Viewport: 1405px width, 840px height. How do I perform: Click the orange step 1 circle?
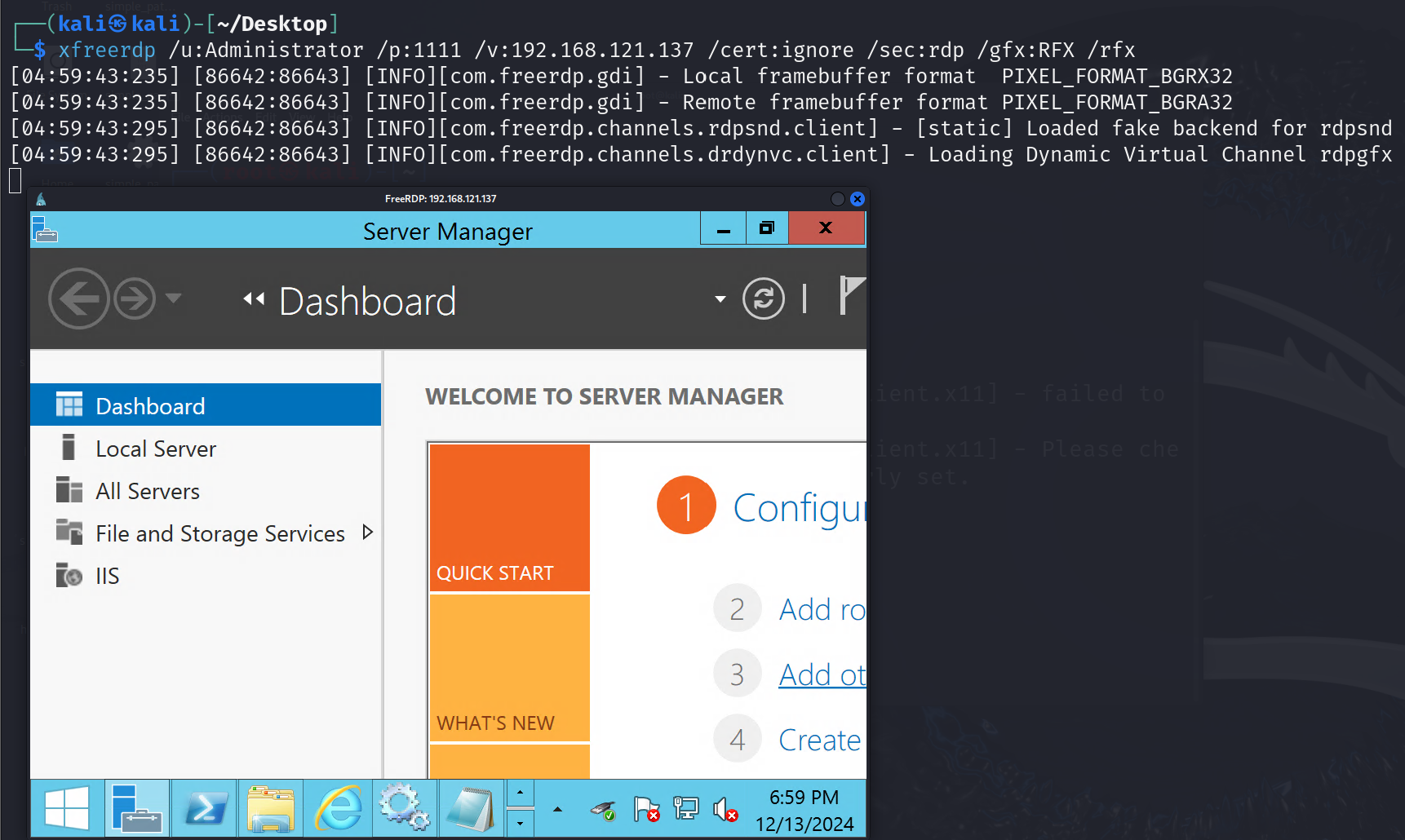tap(686, 505)
